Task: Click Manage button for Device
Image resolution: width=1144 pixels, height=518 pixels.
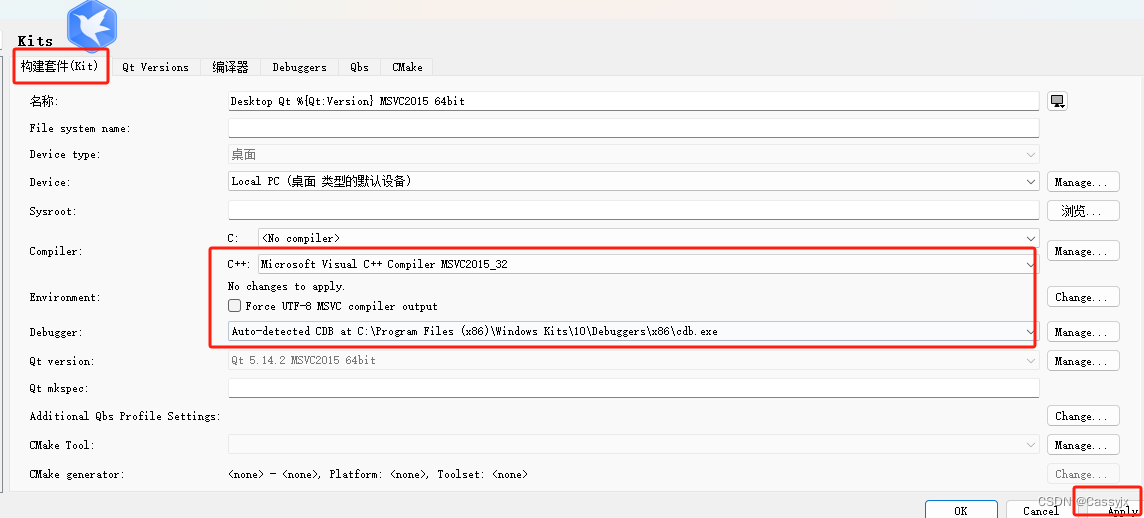Action: (1083, 182)
